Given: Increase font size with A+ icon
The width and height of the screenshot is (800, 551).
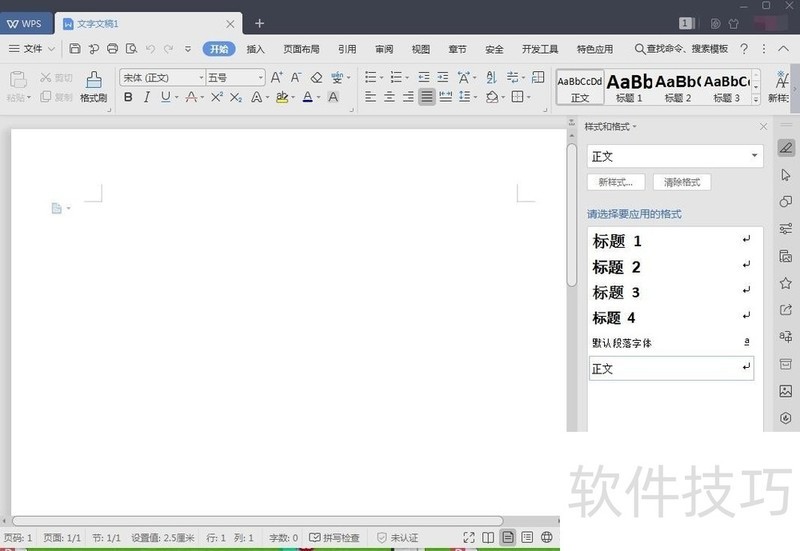Looking at the screenshot, I should [276, 78].
